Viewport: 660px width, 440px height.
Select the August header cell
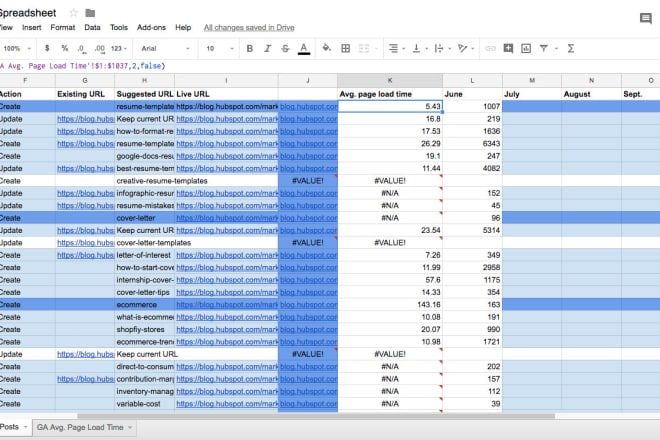[x=591, y=94]
